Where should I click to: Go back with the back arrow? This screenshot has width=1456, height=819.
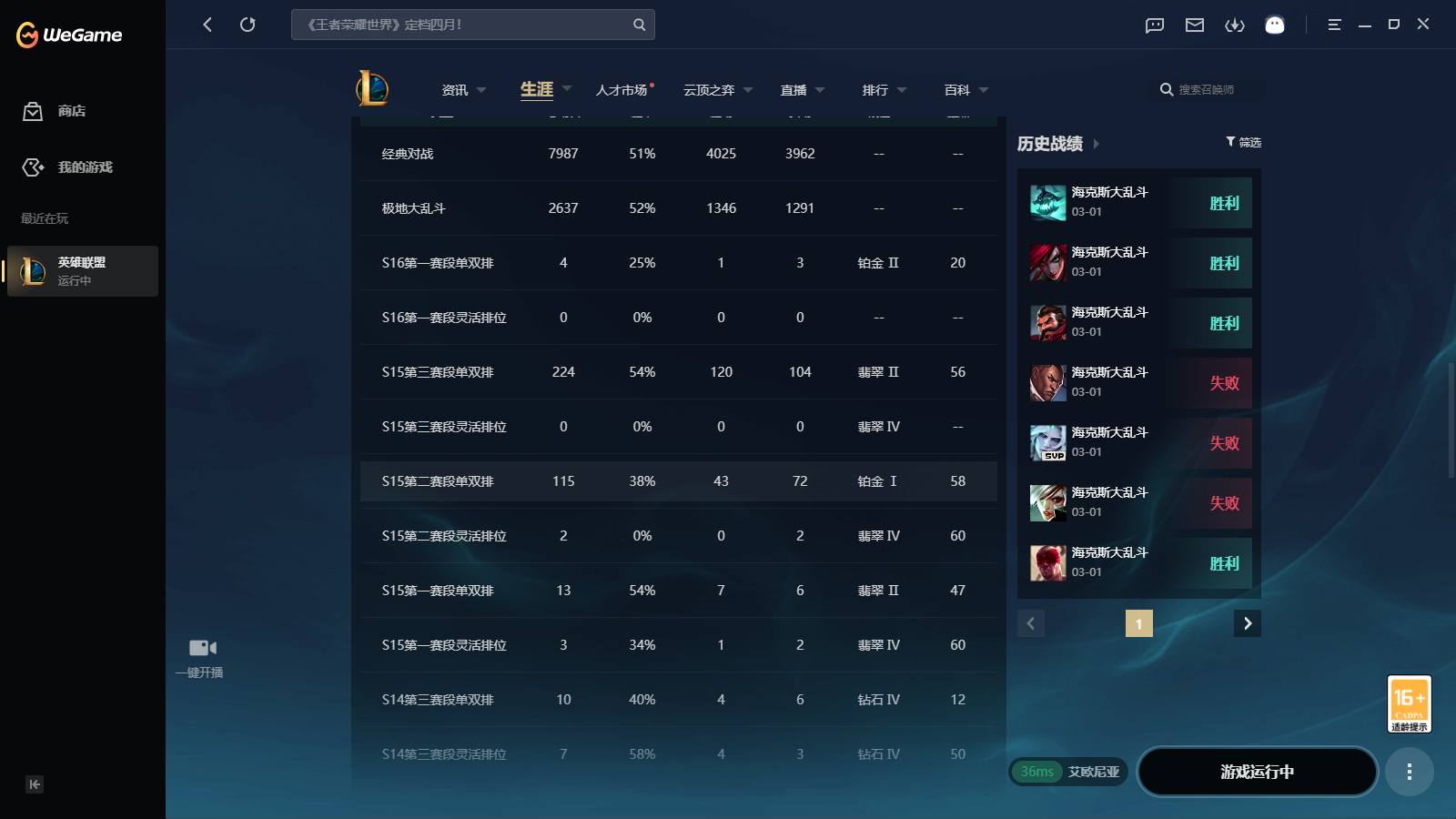[207, 25]
